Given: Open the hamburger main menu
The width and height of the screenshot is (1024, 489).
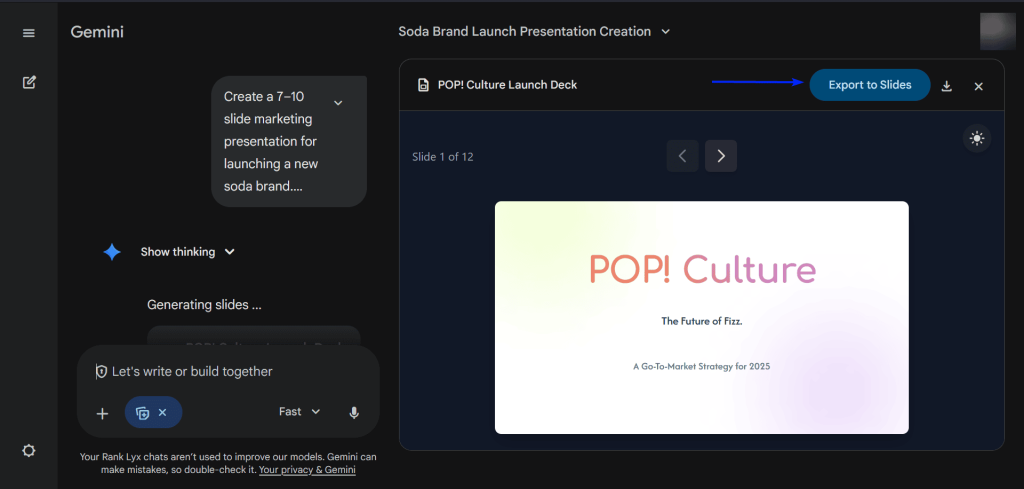Looking at the screenshot, I should click(28, 33).
